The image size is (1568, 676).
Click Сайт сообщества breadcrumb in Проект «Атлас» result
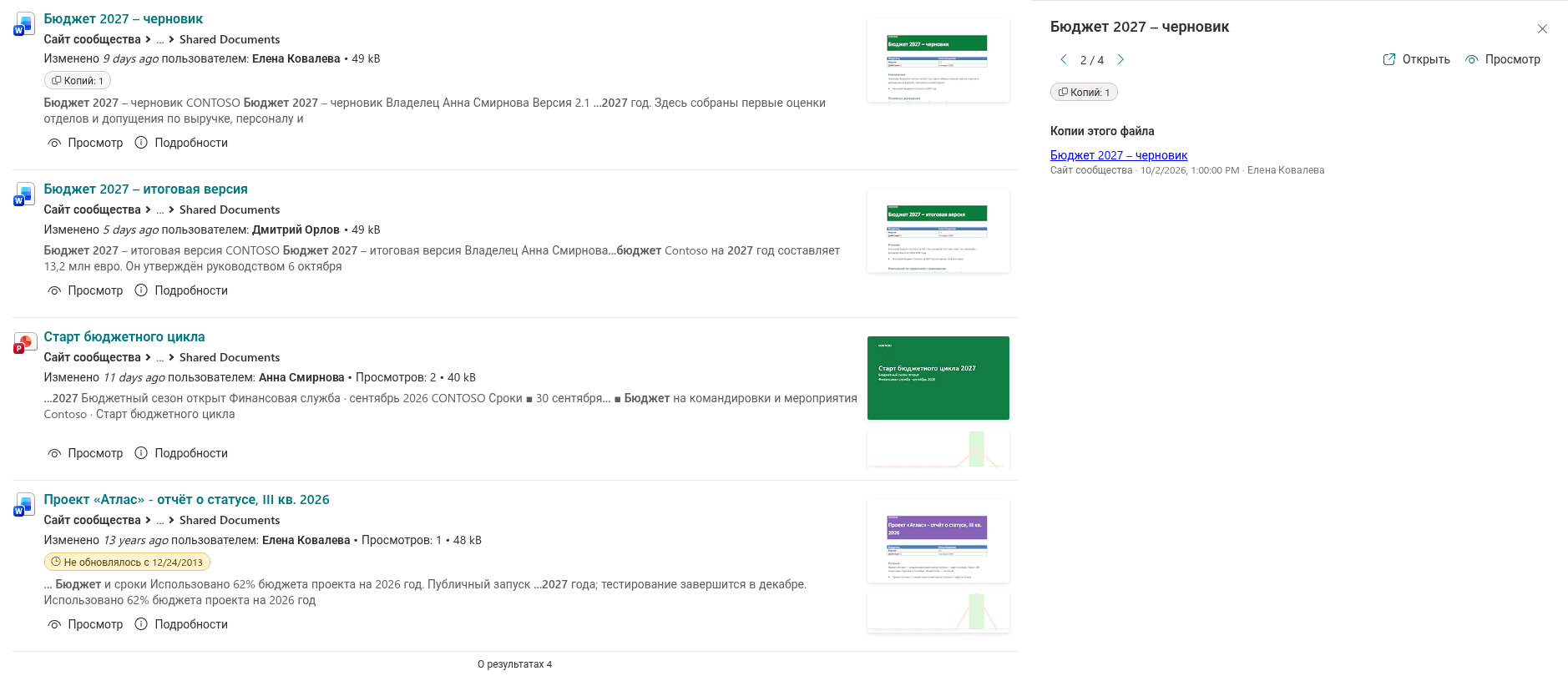point(92,520)
